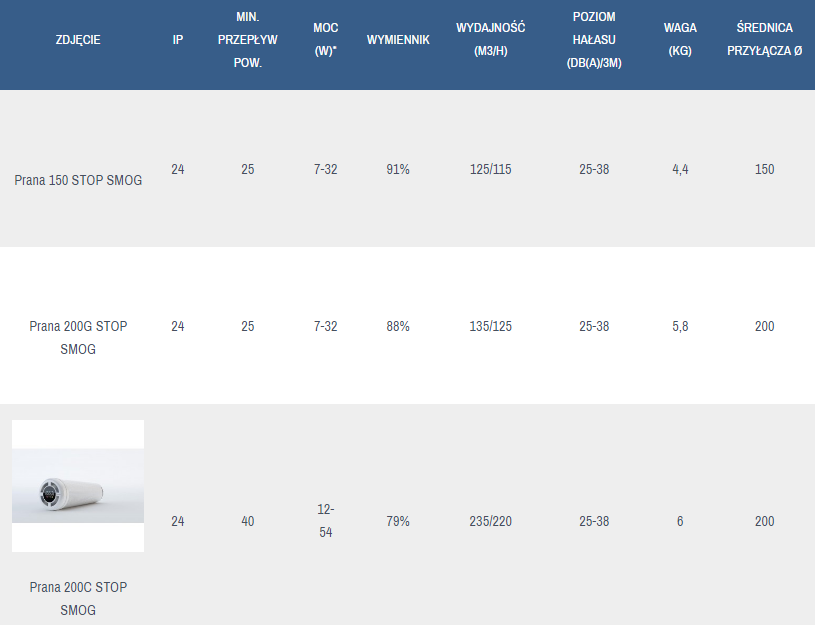Select the 5,8 weight value
Viewport: 815px width, 625px height.
click(680, 327)
